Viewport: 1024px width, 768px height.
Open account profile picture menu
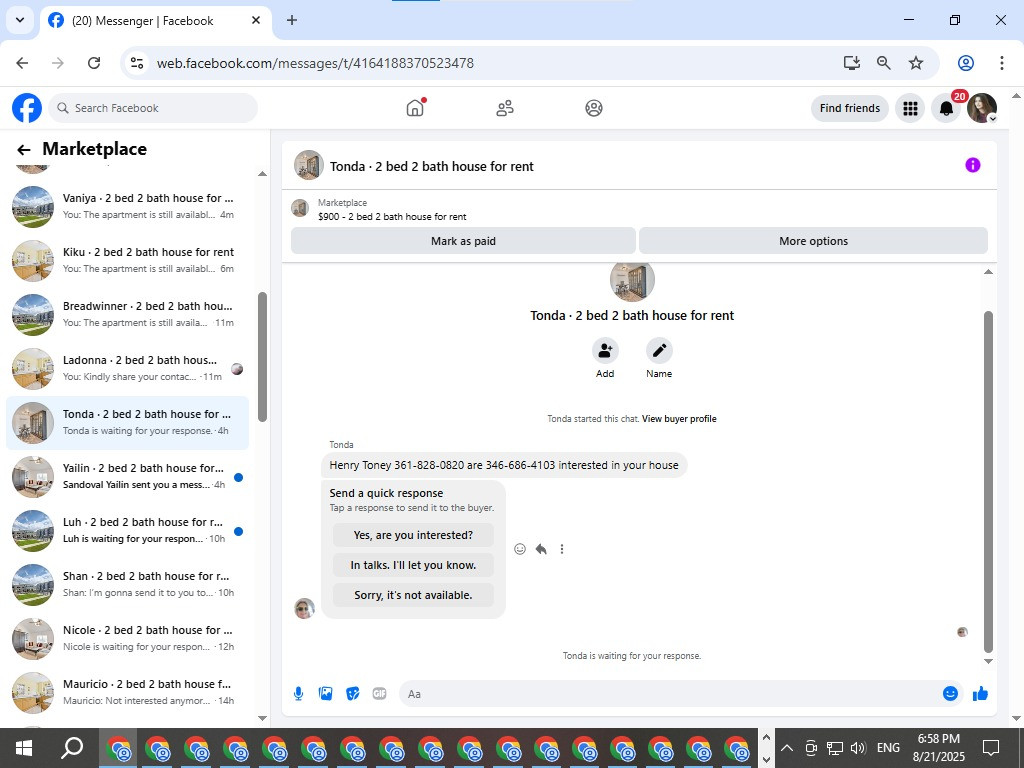tap(982, 108)
